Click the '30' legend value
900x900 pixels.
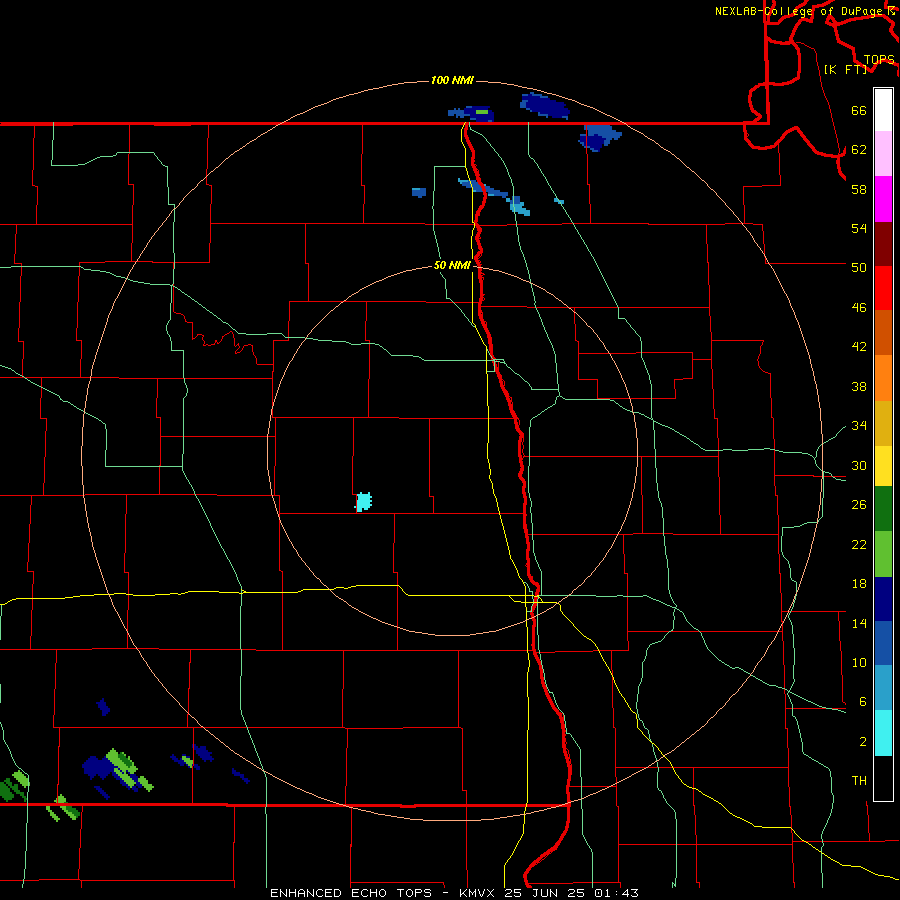(859, 465)
